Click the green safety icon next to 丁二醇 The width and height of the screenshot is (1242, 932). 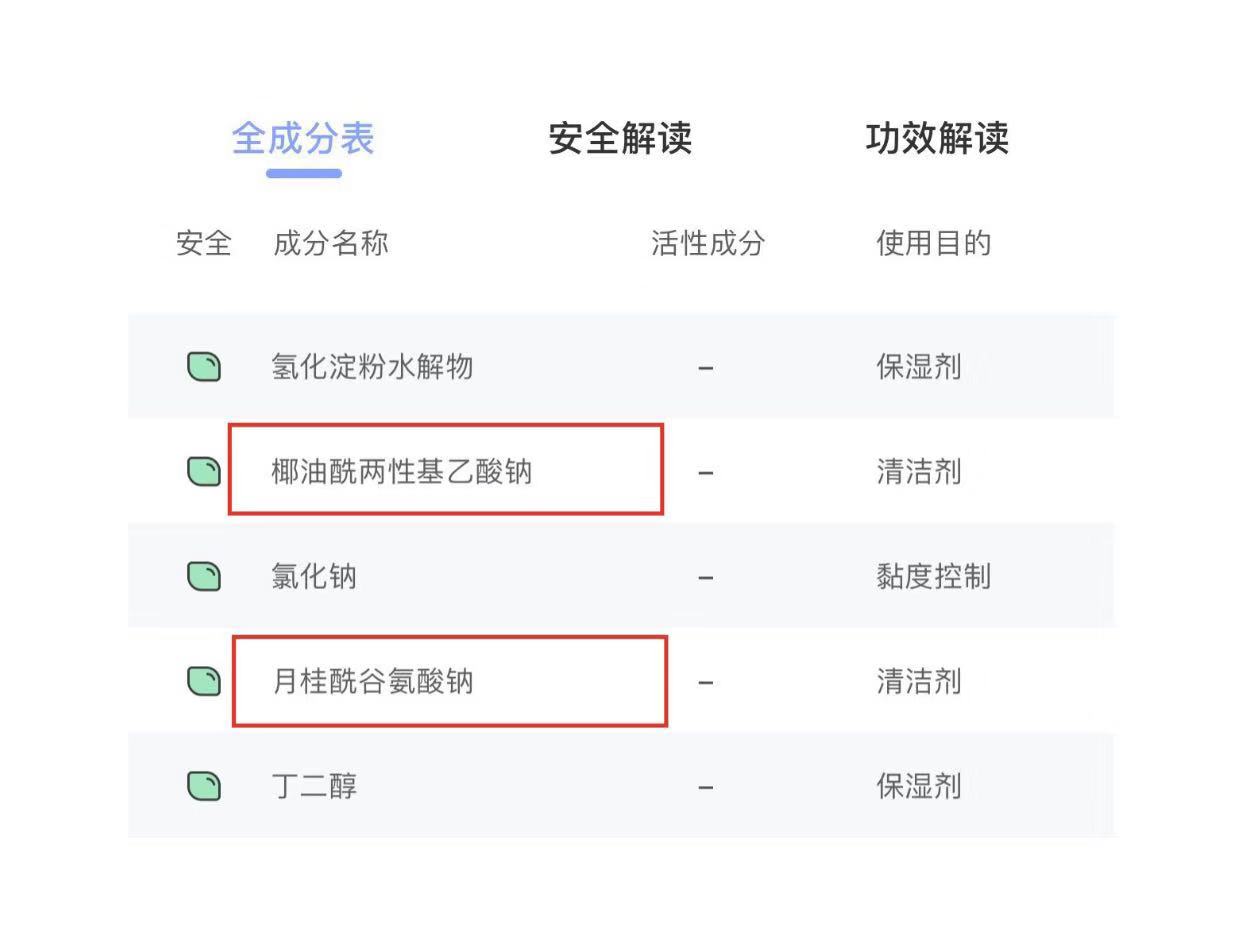pyautogui.click(x=204, y=786)
